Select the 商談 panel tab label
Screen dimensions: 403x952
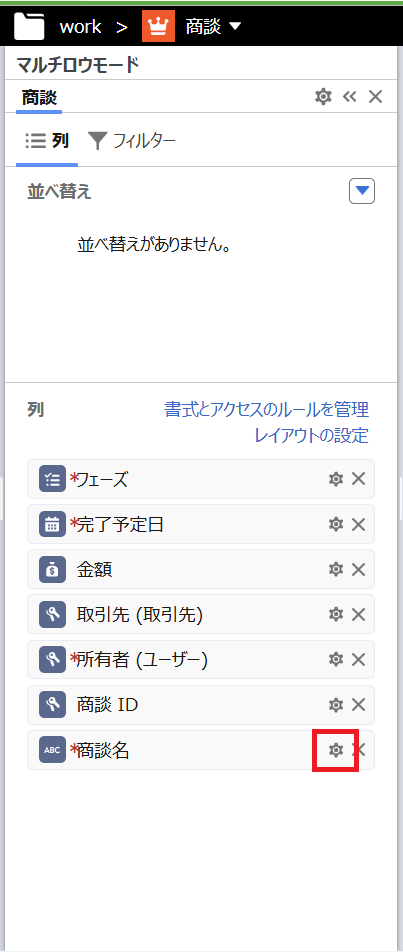pos(39,97)
